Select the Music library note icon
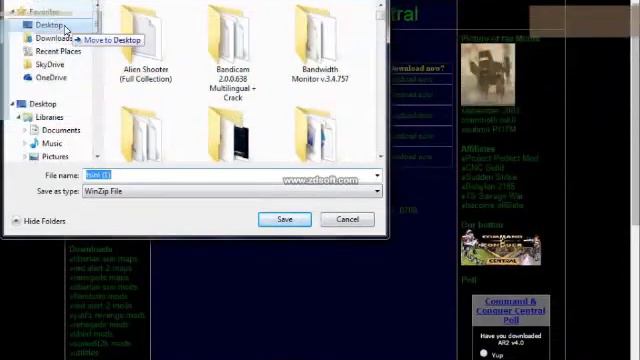 click(34, 143)
